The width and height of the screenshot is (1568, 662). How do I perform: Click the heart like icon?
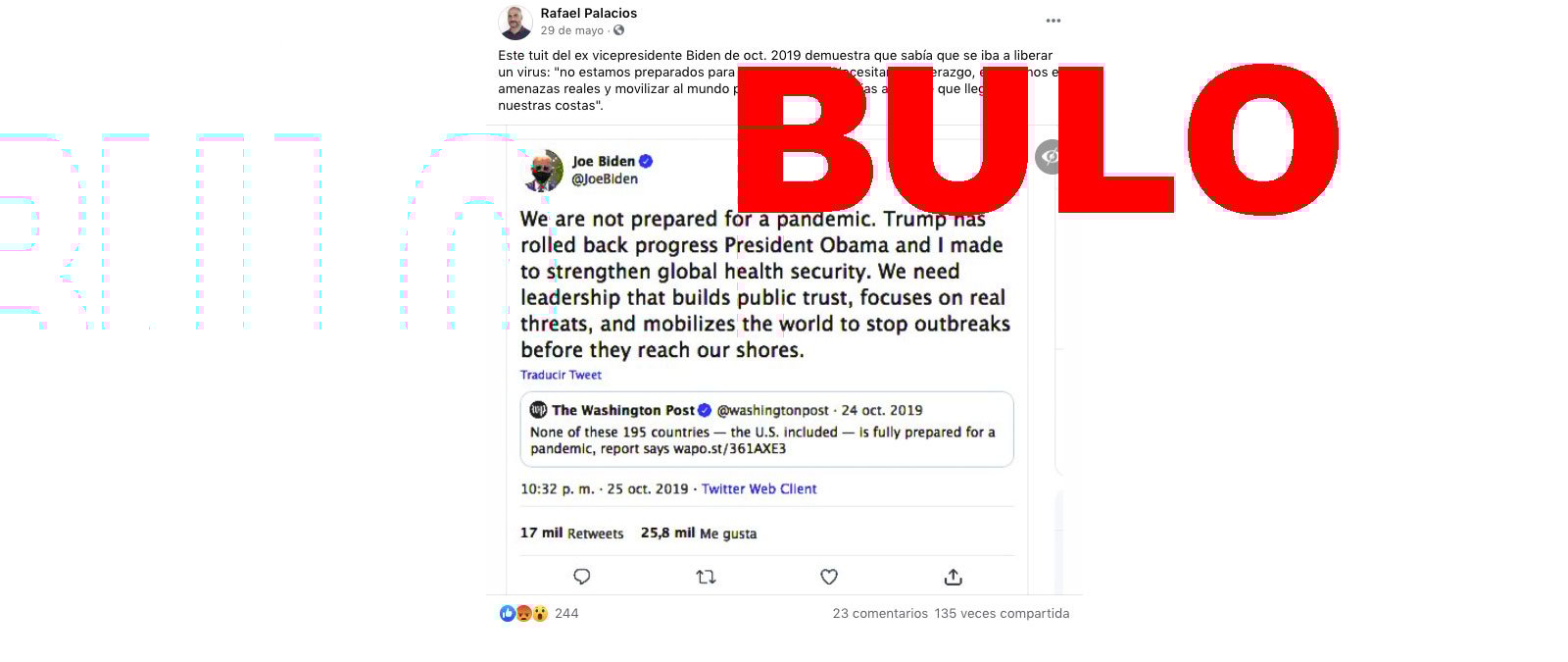click(x=829, y=577)
